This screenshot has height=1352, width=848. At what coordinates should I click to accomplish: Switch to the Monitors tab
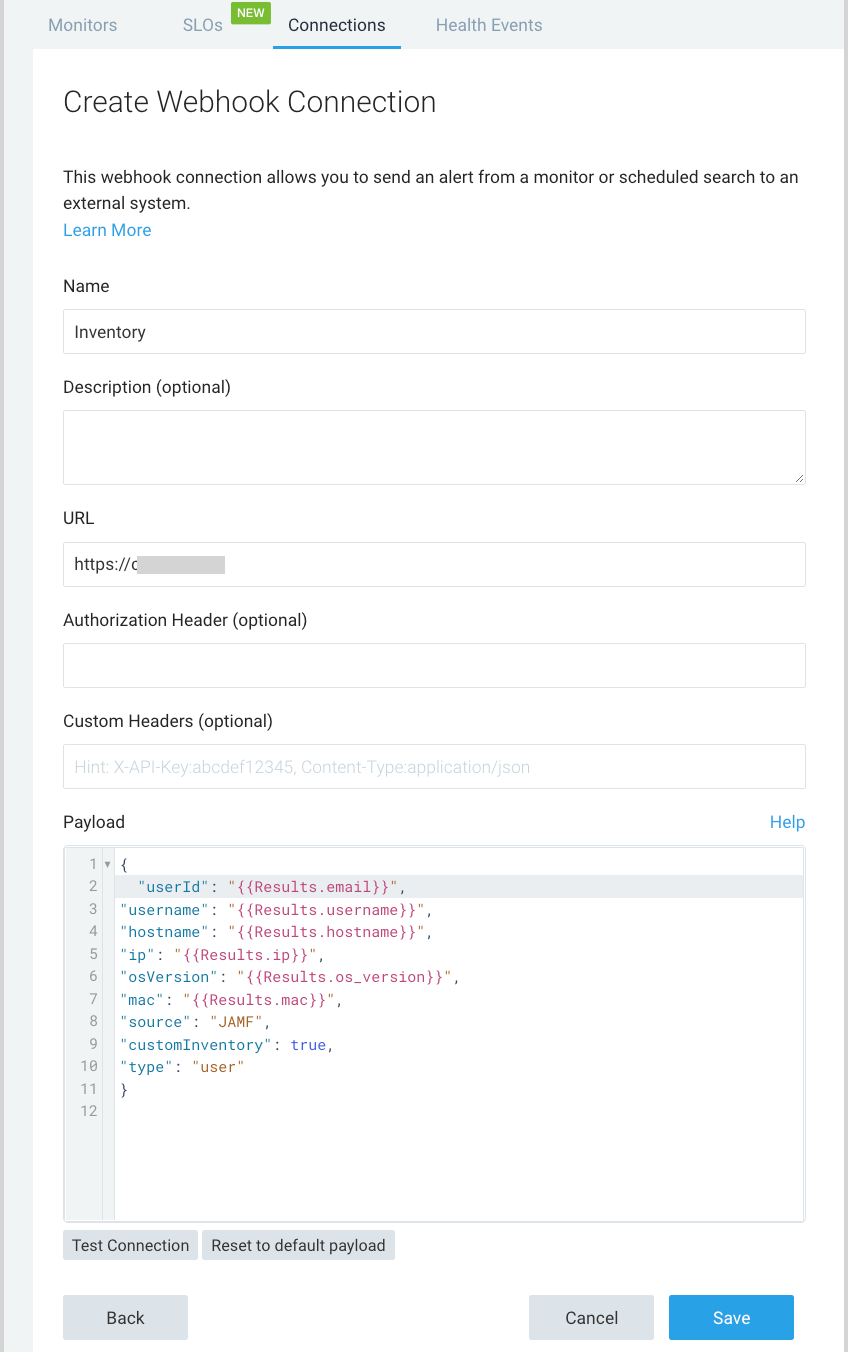click(x=82, y=25)
